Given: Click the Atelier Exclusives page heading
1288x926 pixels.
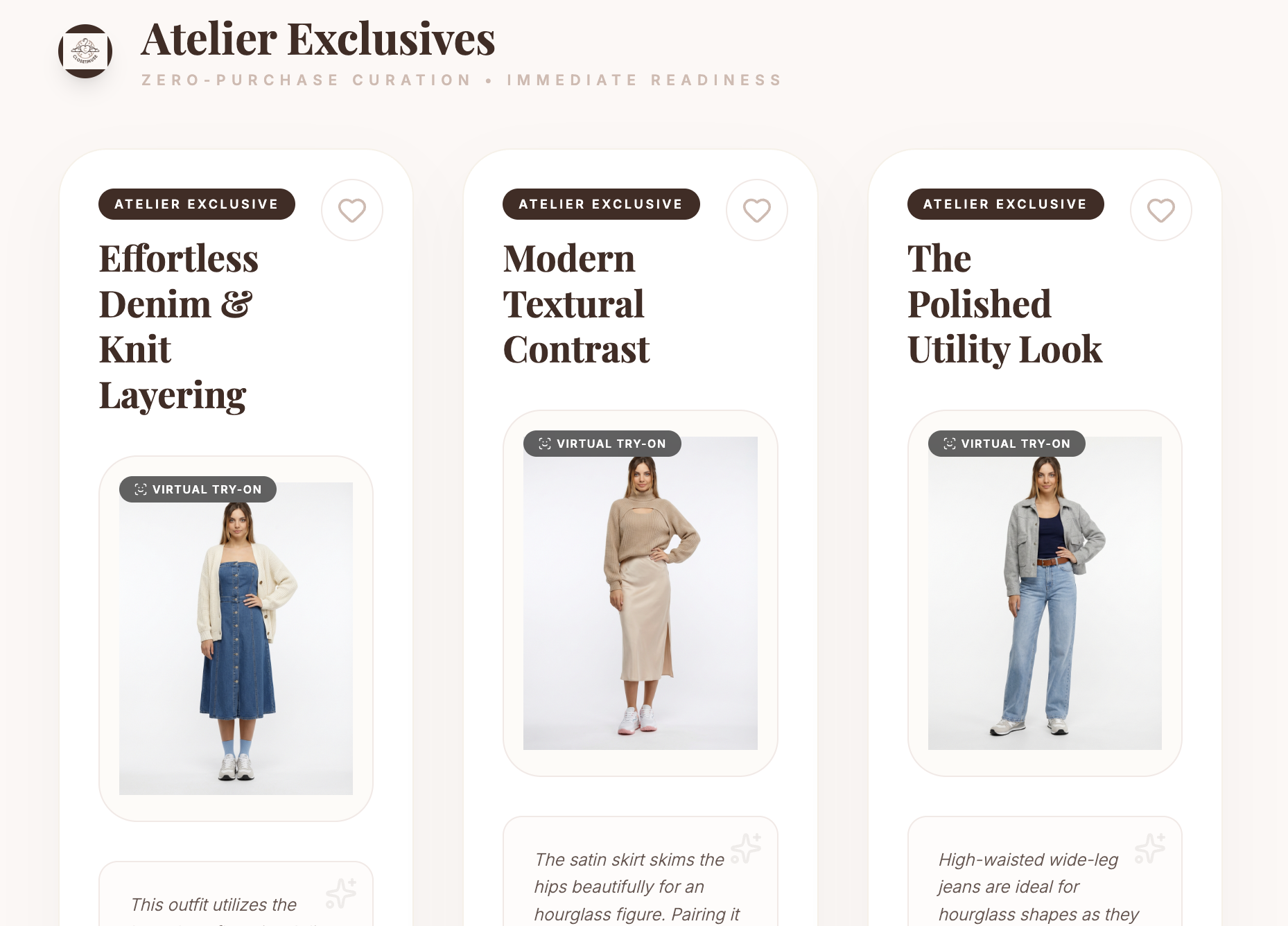Looking at the screenshot, I should point(318,39).
